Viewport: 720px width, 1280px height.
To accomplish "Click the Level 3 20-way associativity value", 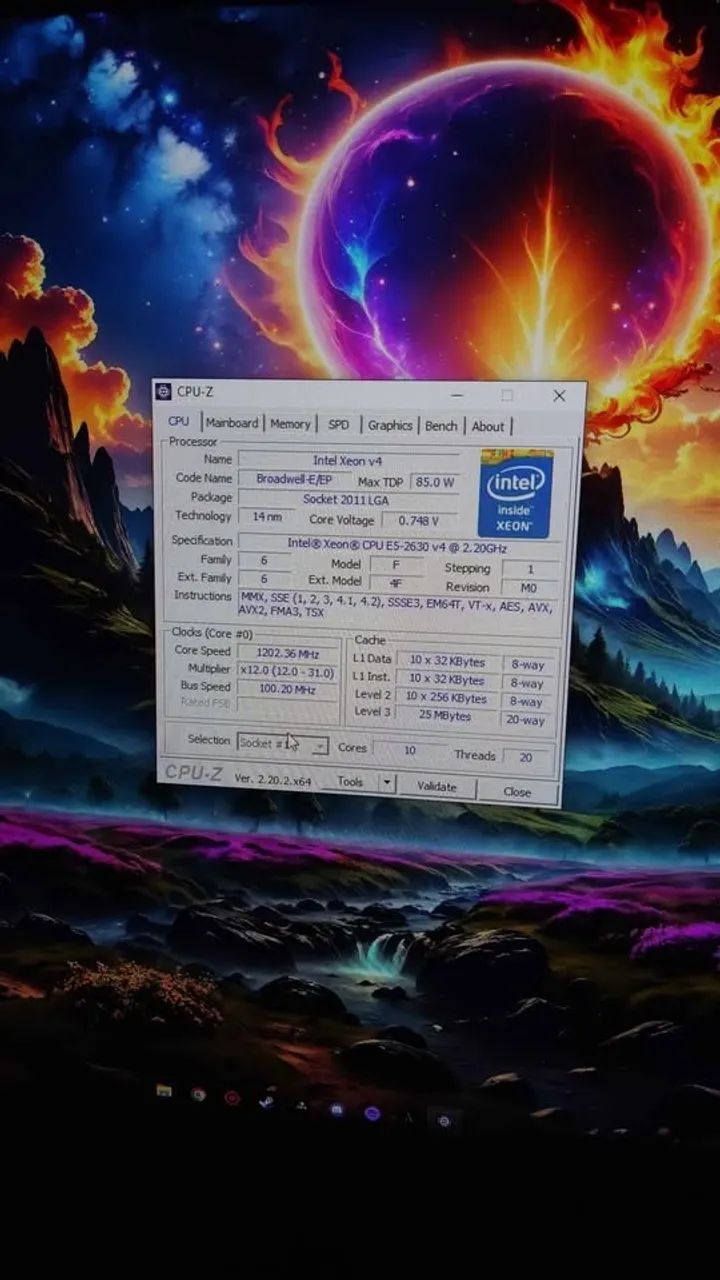I will pyautogui.click(x=526, y=720).
